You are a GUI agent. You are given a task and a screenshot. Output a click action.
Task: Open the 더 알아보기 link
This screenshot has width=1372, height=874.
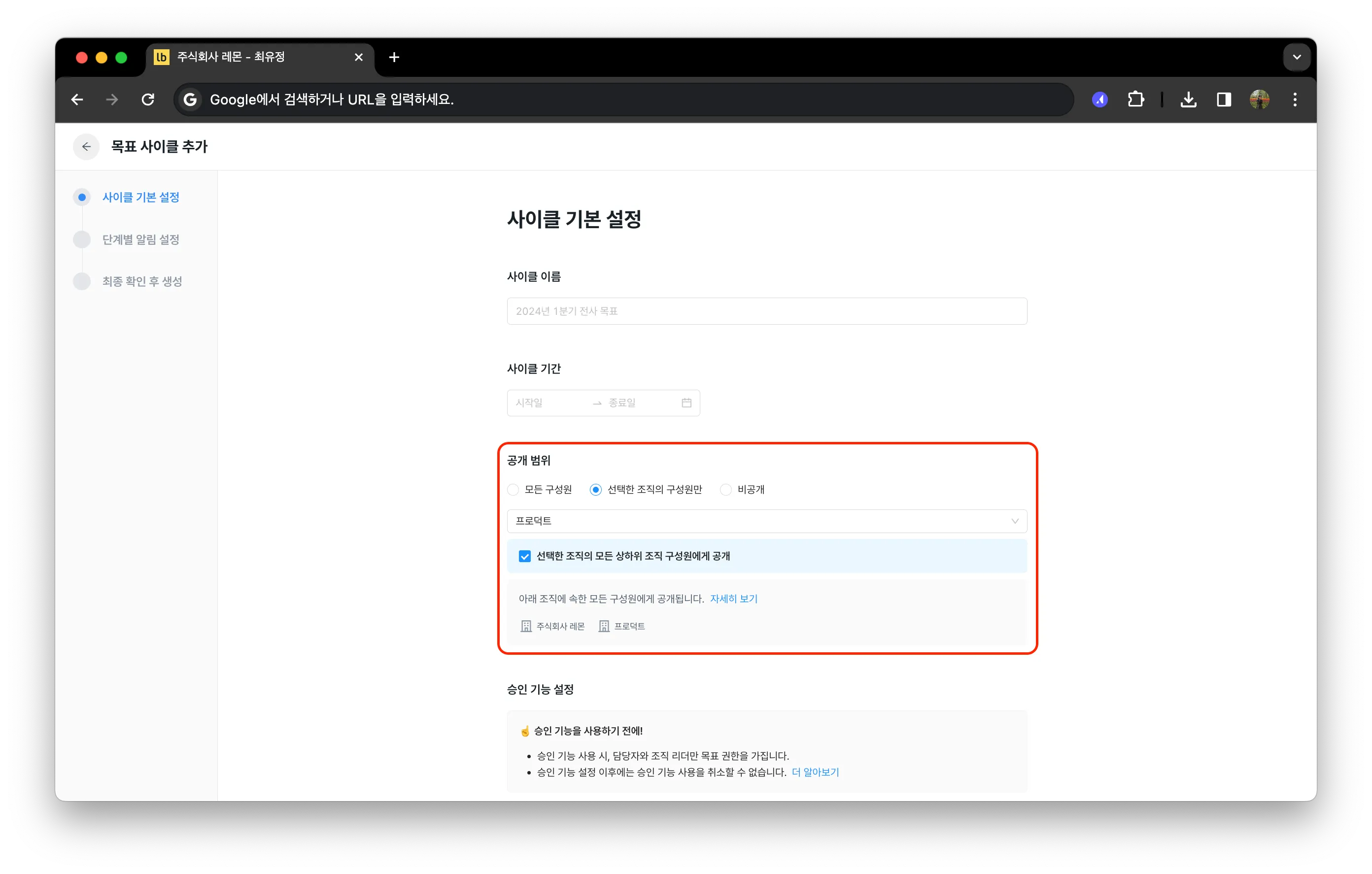pos(815,772)
